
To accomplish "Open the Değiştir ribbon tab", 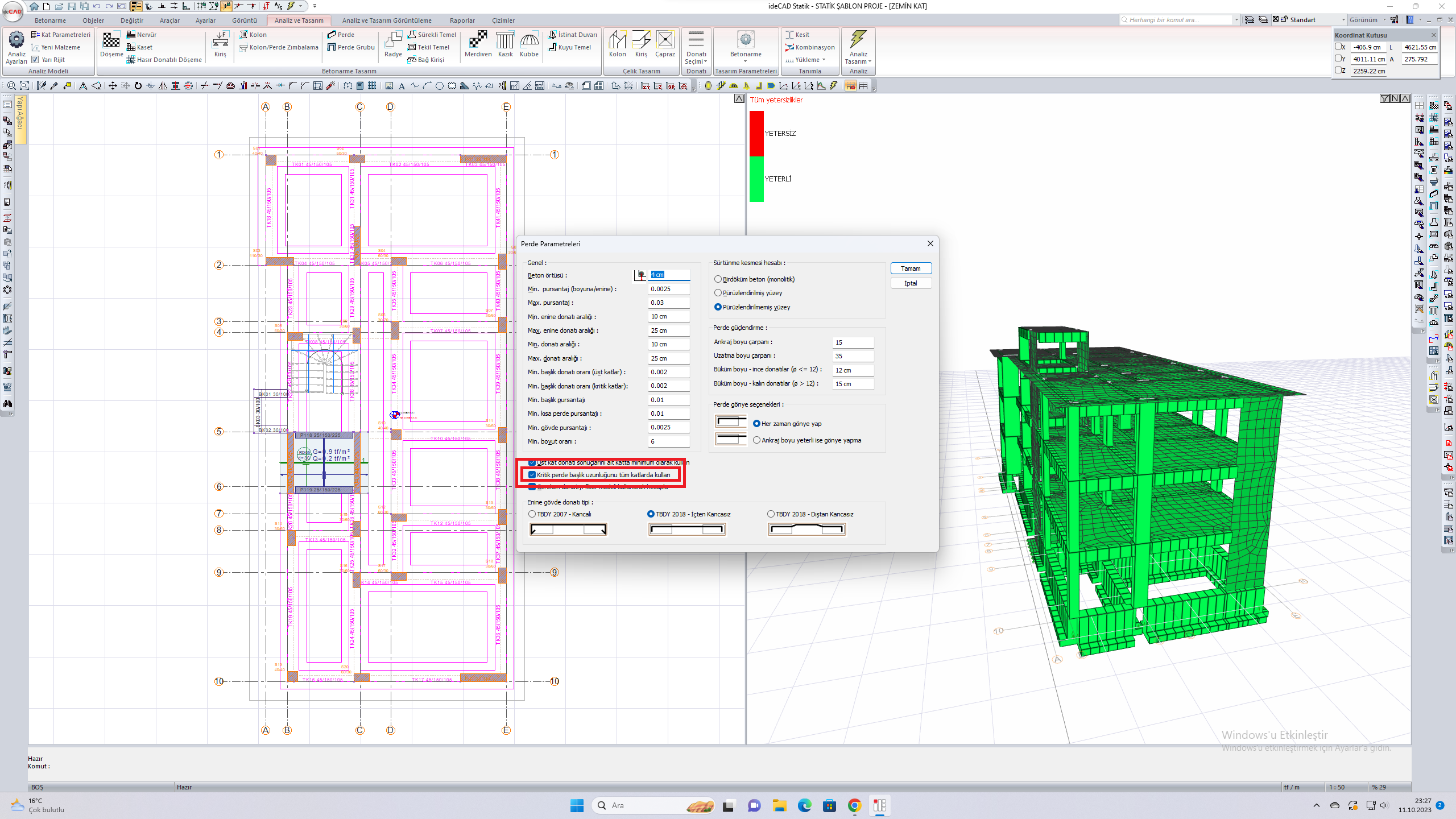I will point(132,20).
